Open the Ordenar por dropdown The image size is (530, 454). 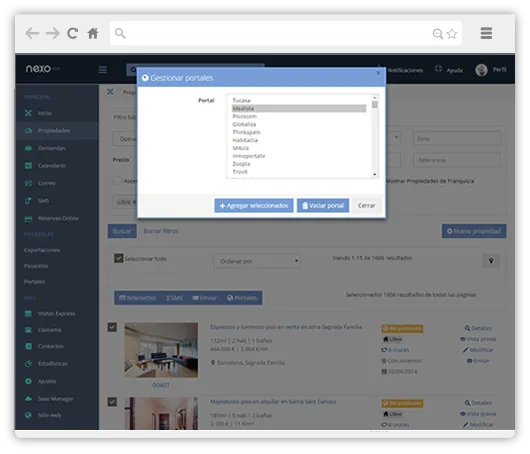tap(257, 261)
